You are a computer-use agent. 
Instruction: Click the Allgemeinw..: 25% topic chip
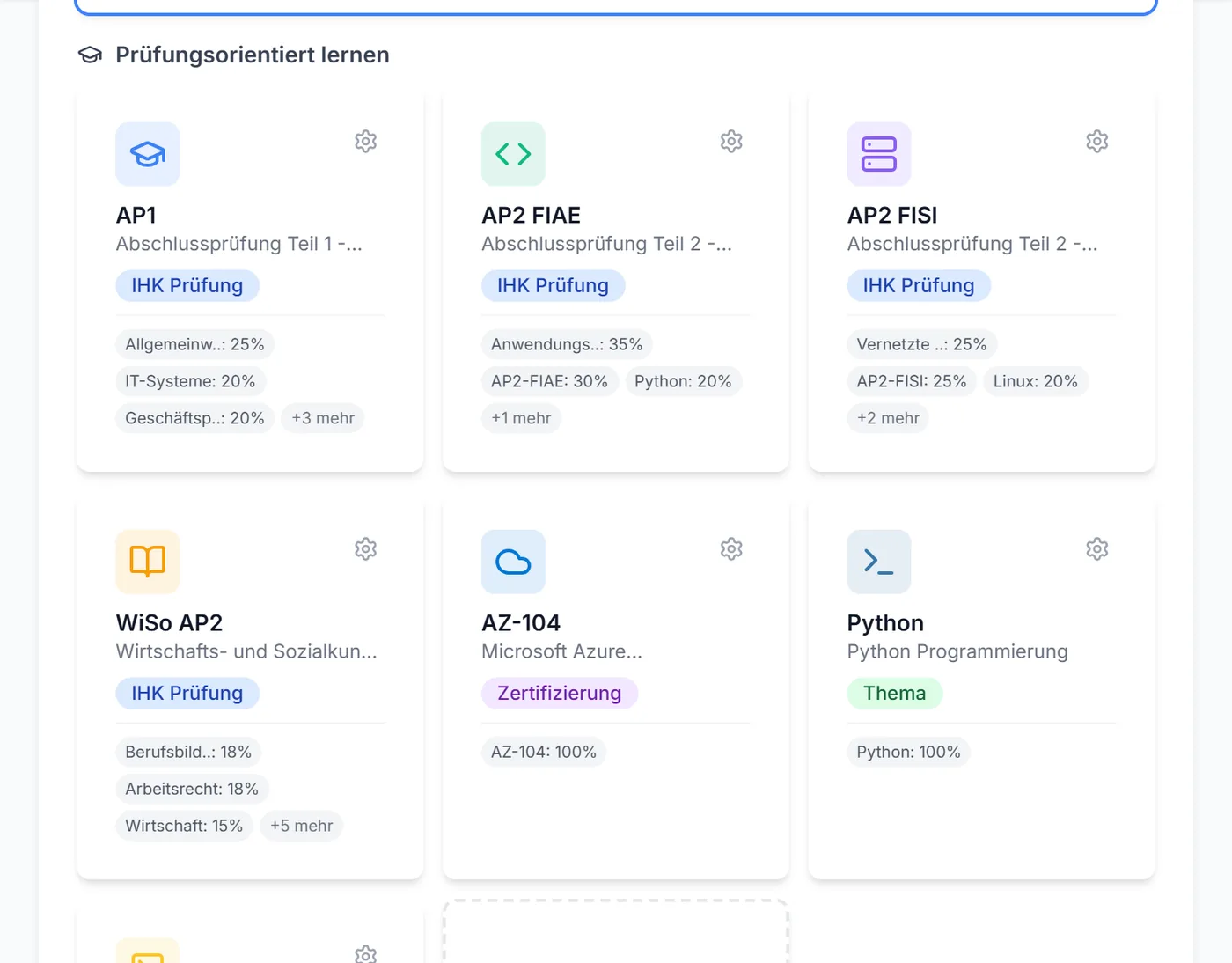pyautogui.click(x=194, y=344)
